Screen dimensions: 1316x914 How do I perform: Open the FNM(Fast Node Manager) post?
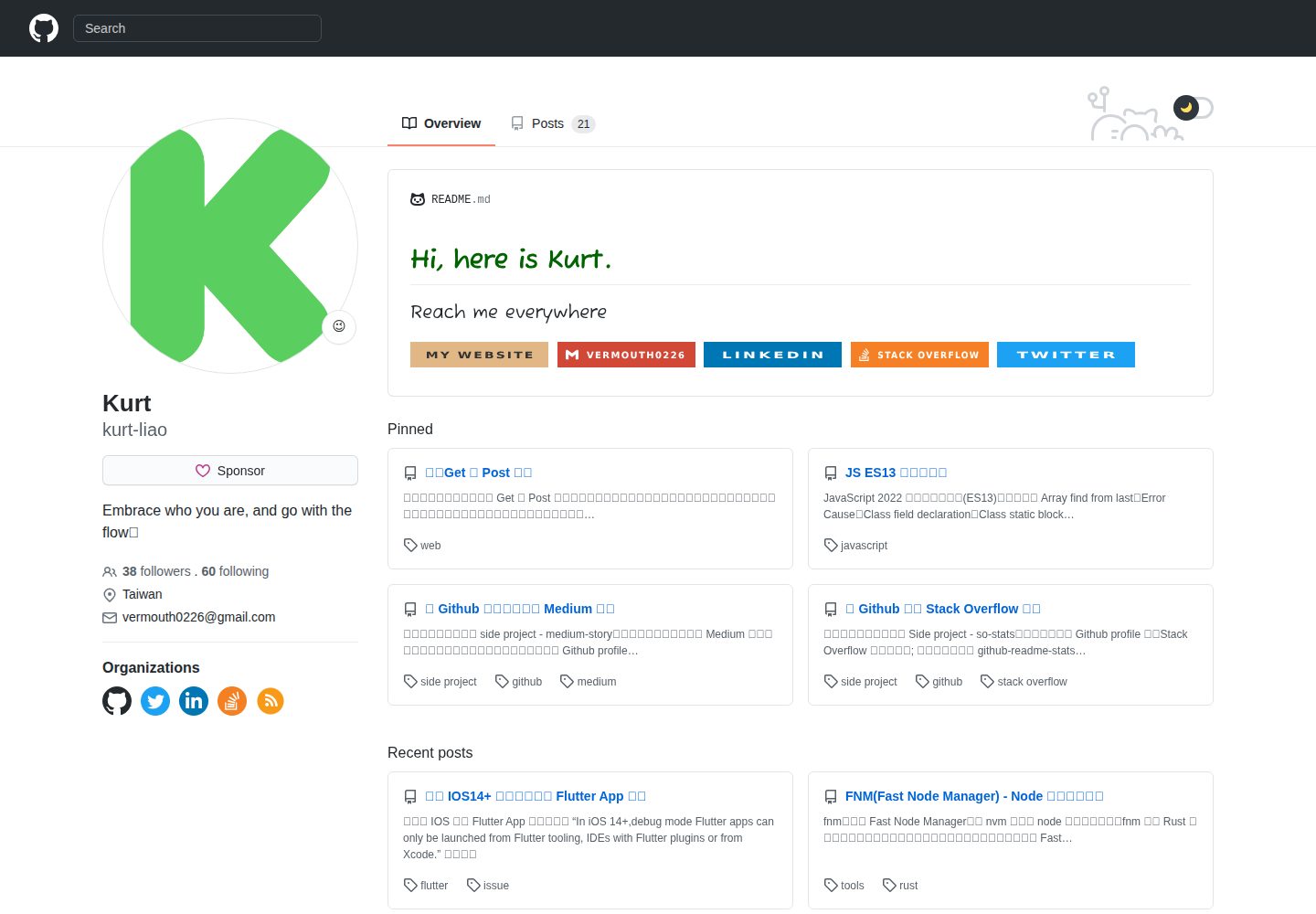pos(974,796)
